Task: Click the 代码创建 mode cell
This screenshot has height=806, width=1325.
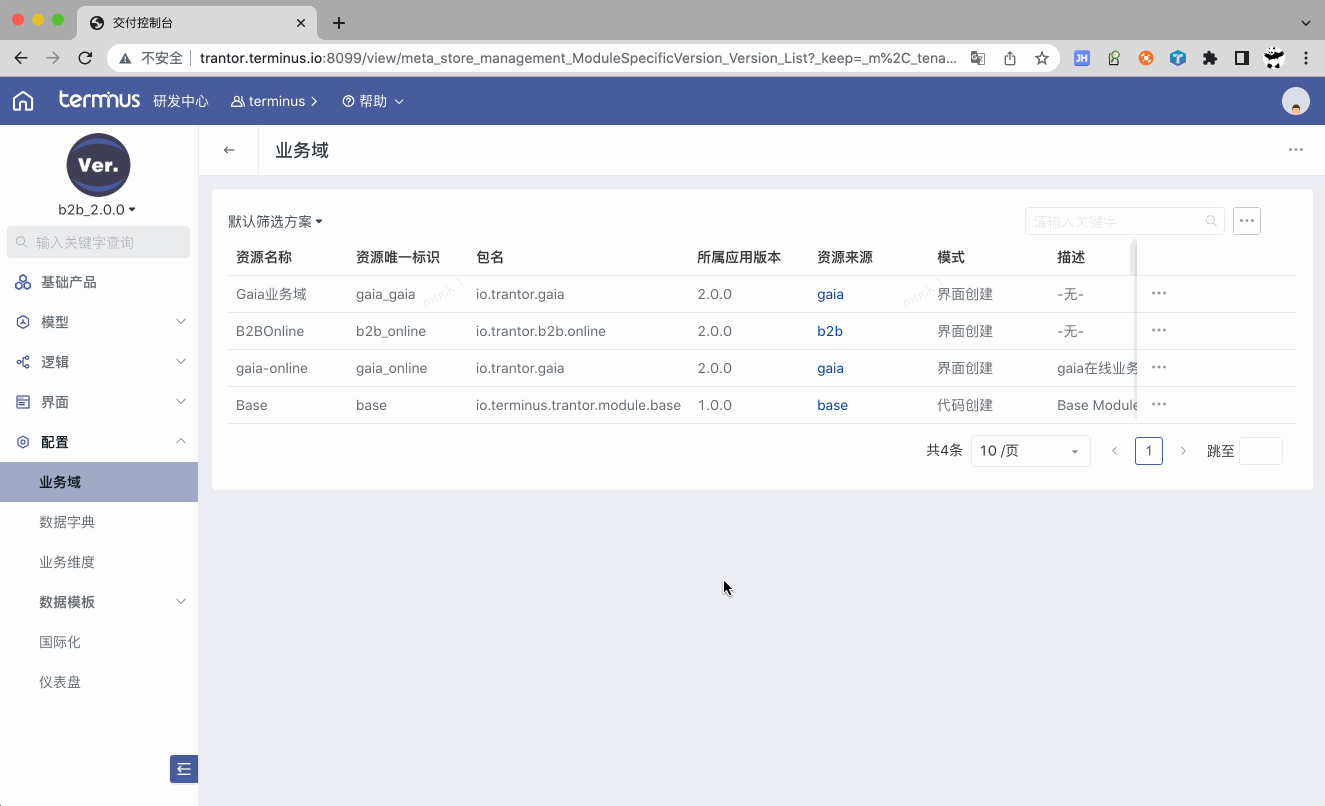Action: [965, 405]
